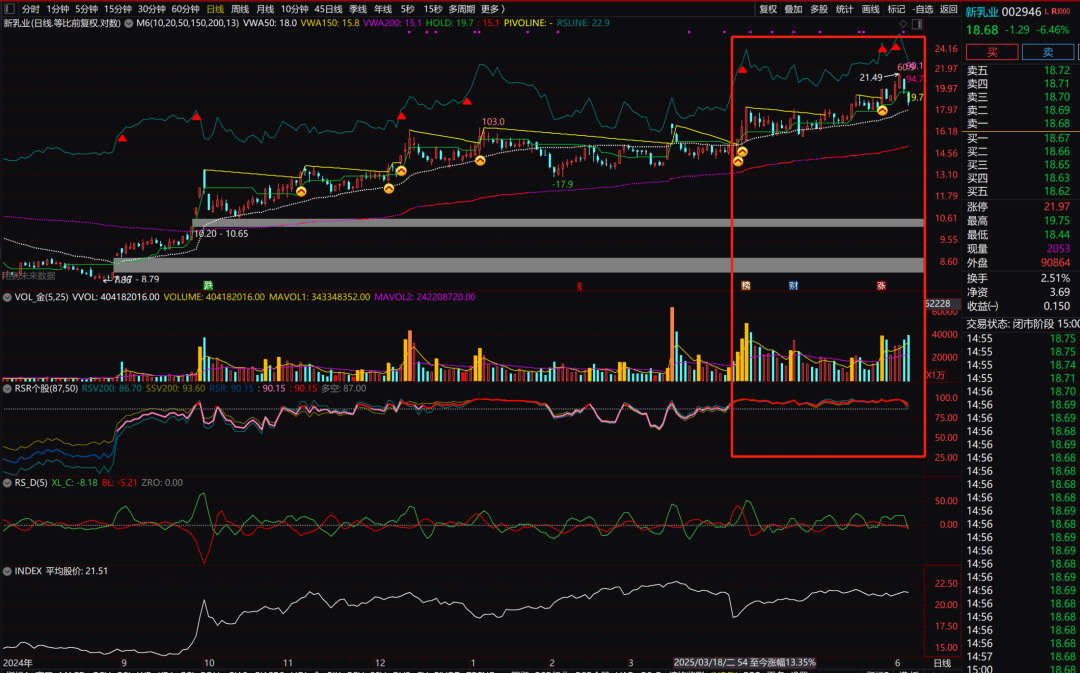
Task: Open the RSR个股 indicator dropdown arrow
Action: (8, 389)
